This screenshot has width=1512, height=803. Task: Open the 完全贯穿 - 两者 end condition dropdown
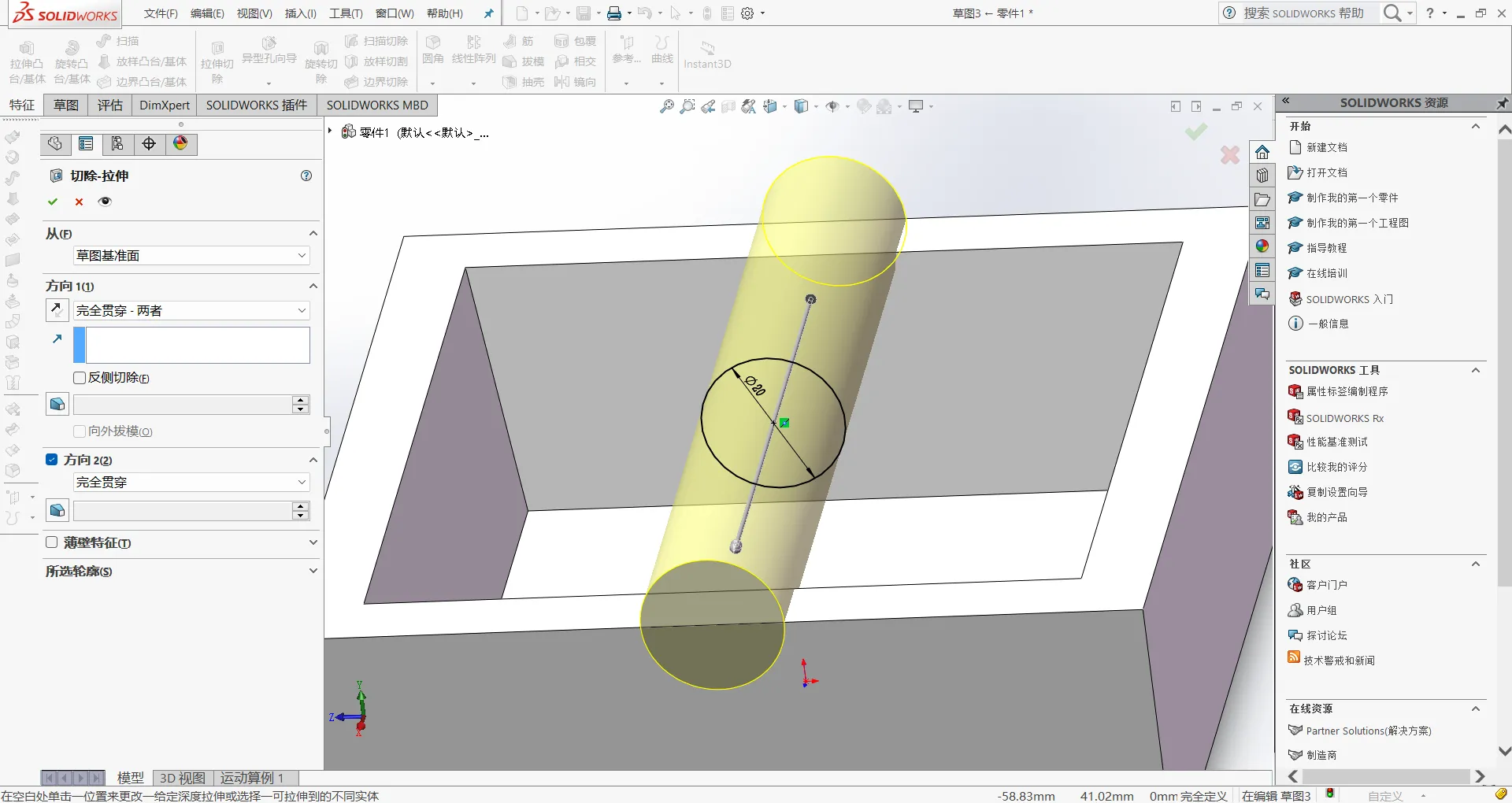[191, 311]
